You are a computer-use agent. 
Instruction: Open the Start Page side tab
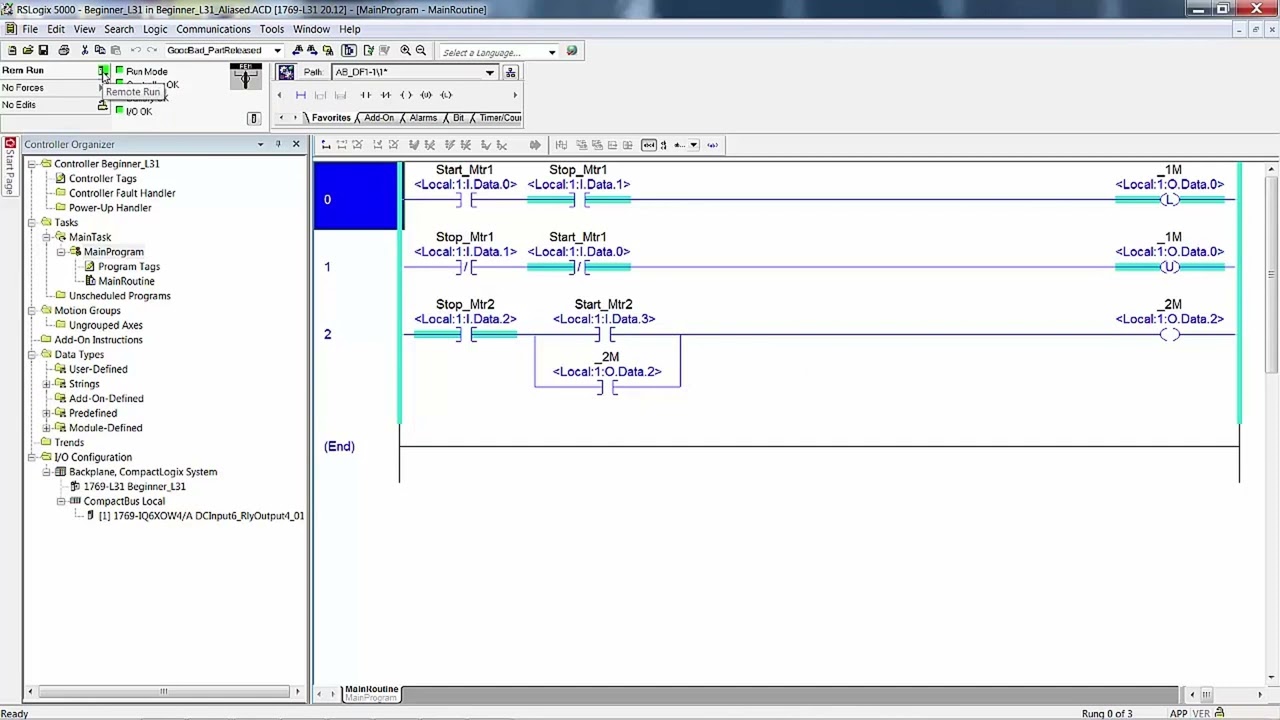(10, 168)
